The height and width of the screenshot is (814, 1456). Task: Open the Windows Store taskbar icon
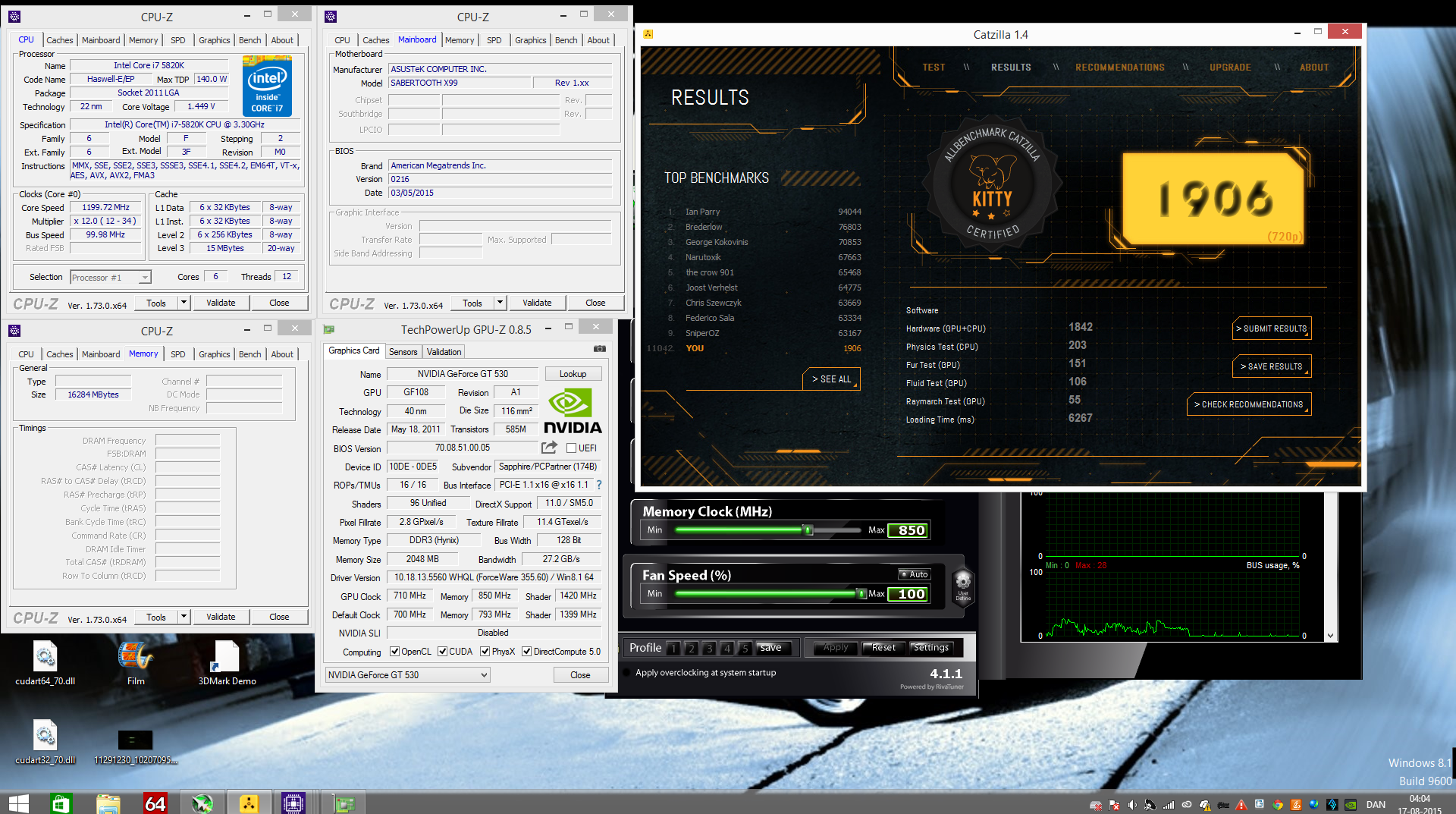pyautogui.click(x=61, y=803)
